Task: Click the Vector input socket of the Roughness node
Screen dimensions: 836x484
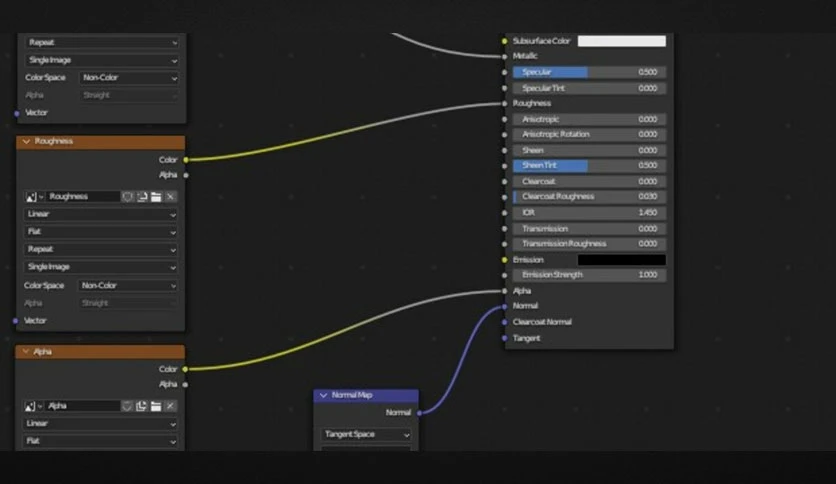Action: (15, 321)
